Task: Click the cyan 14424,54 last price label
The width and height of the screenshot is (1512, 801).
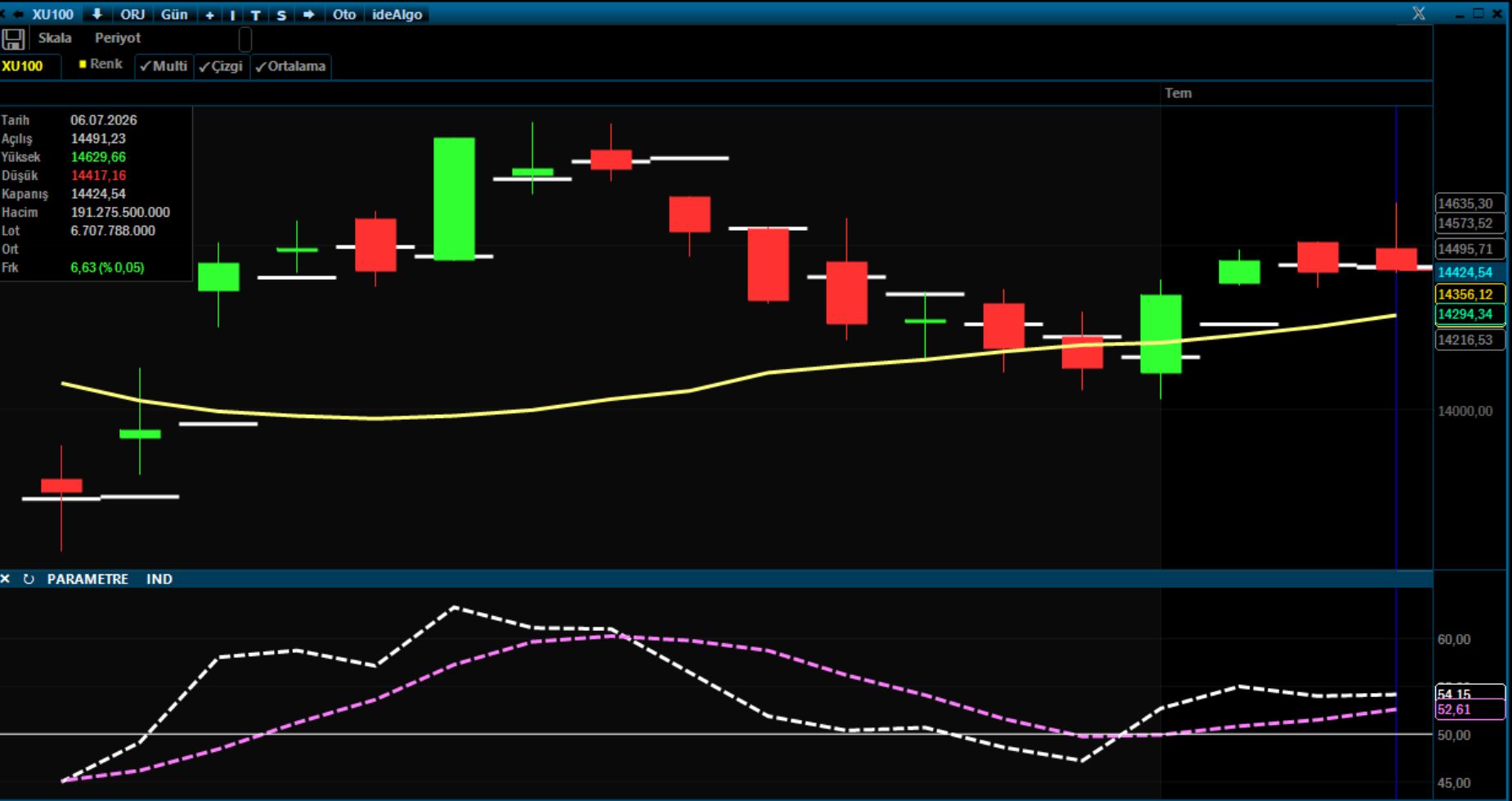Action: tap(1469, 272)
